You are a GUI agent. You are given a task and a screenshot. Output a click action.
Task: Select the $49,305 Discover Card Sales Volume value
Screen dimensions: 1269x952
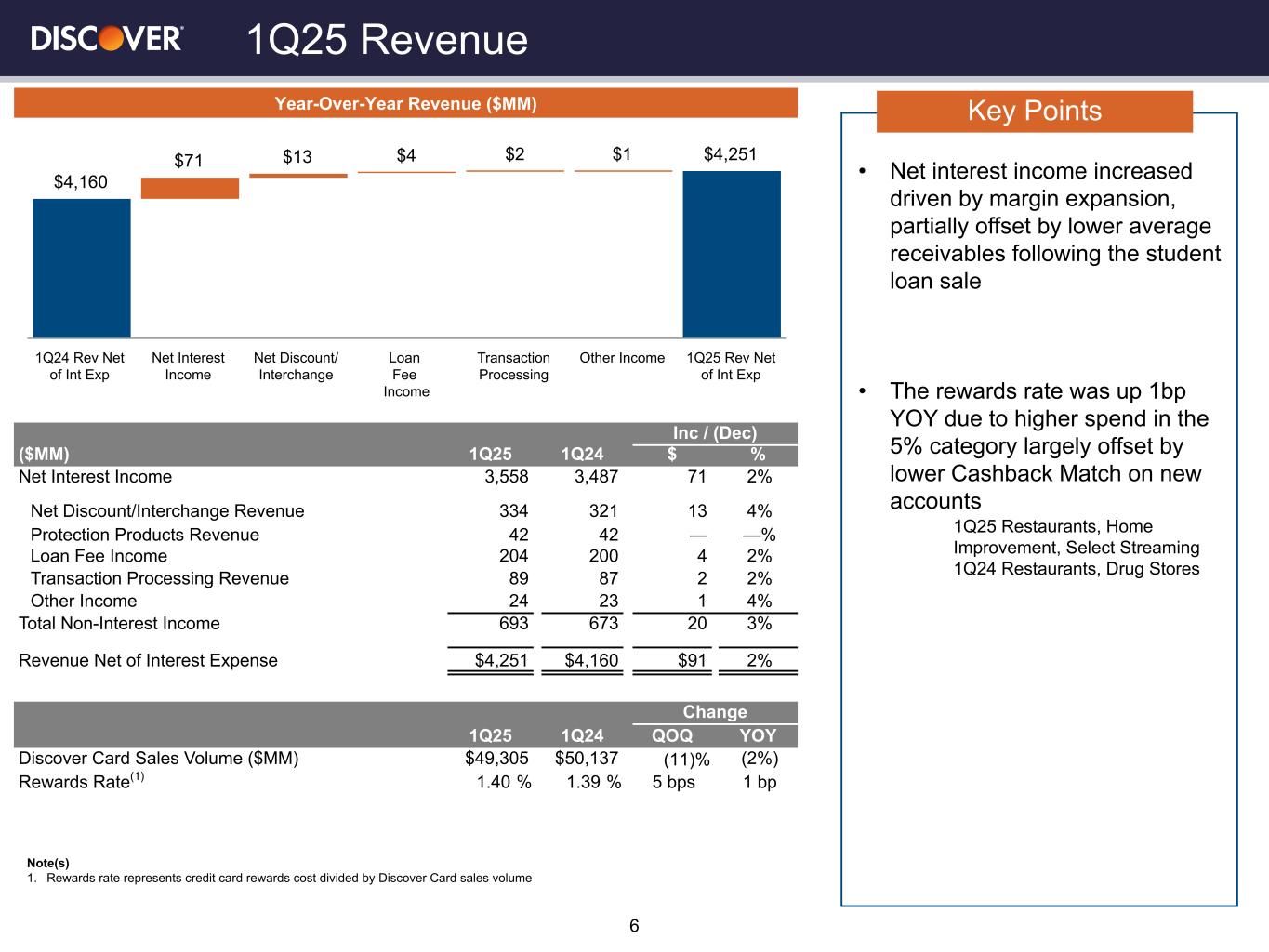tap(496, 758)
